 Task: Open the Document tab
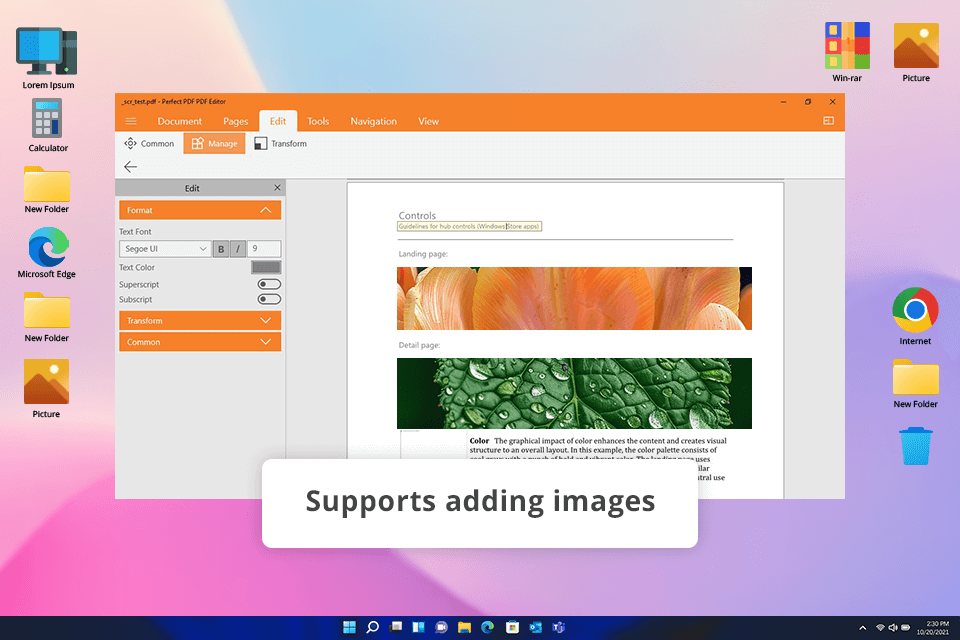[x=179, y=121]
